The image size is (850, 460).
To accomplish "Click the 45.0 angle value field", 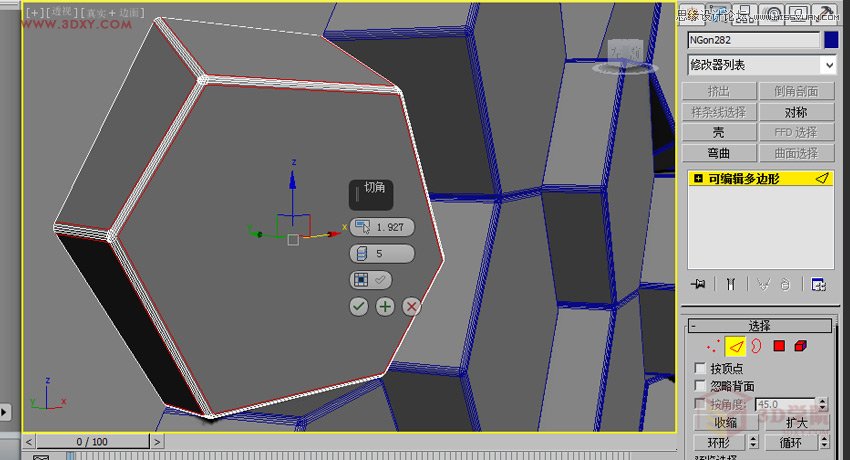I will click(x=786, y=404).
